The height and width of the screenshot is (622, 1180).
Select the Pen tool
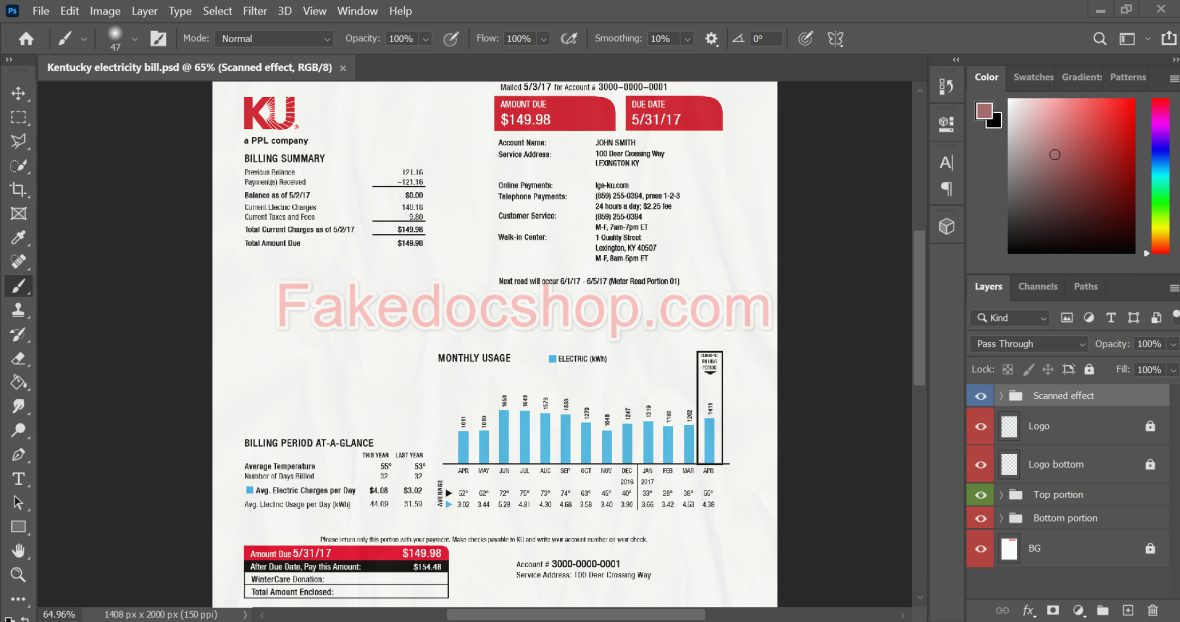click(x=19, y=454)
